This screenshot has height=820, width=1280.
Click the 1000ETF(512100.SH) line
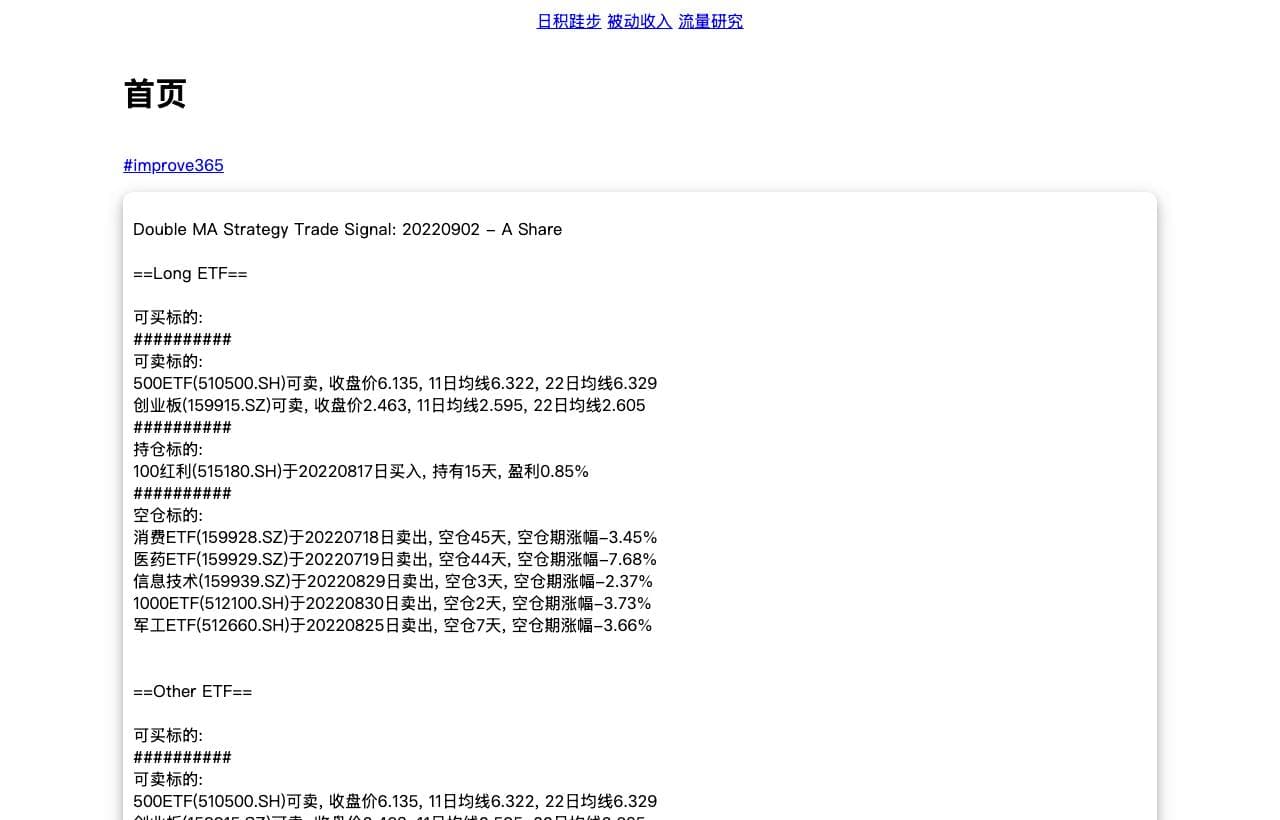pyautogui.click(x=392, y=603)
